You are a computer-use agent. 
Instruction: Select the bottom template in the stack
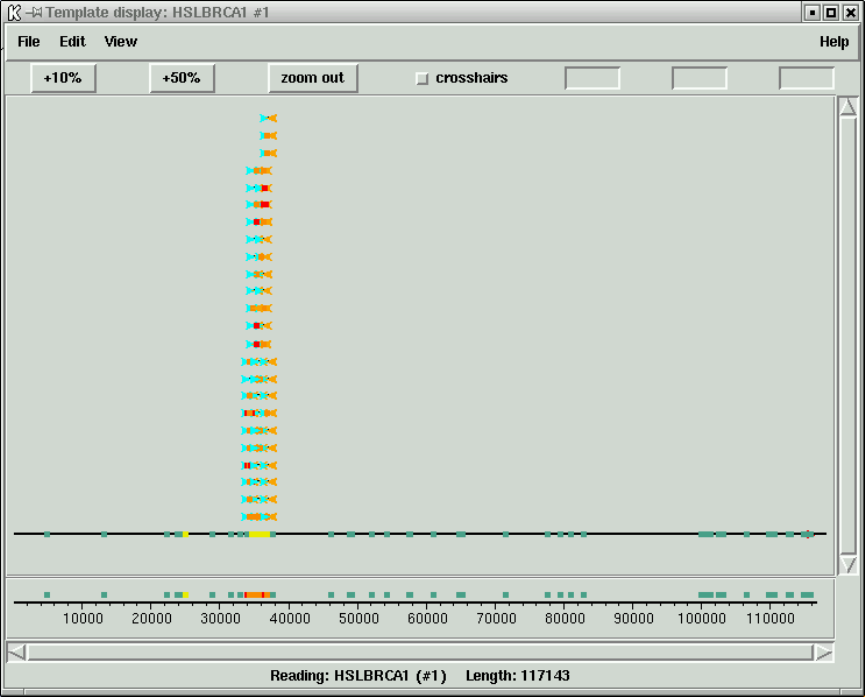pyautogui.click(x=259, y=517)
